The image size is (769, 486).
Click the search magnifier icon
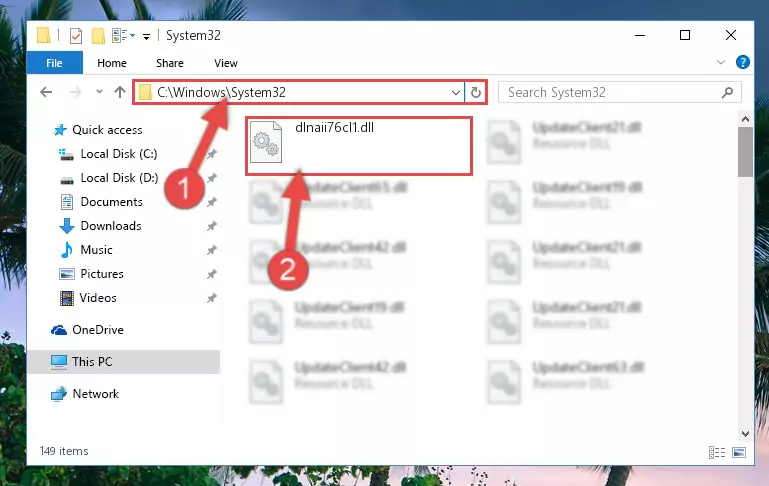727,92
